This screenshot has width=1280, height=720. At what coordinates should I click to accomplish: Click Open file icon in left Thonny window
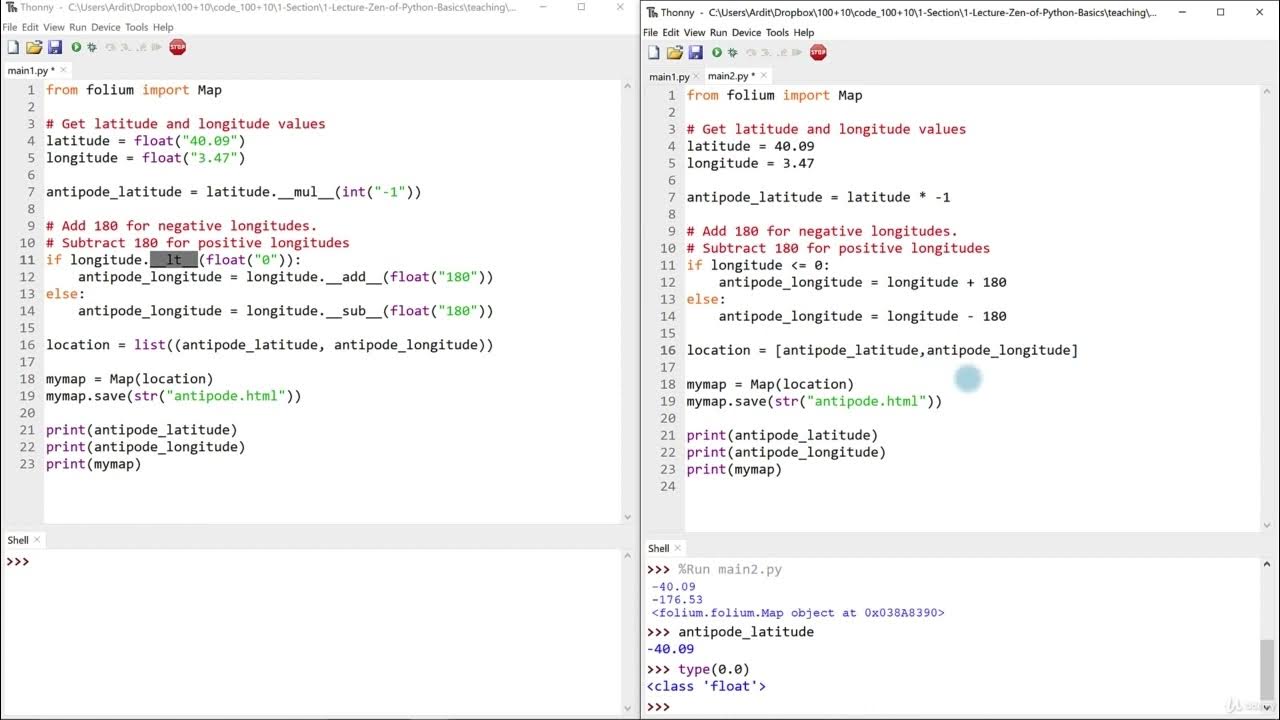[x=34, y=47]
